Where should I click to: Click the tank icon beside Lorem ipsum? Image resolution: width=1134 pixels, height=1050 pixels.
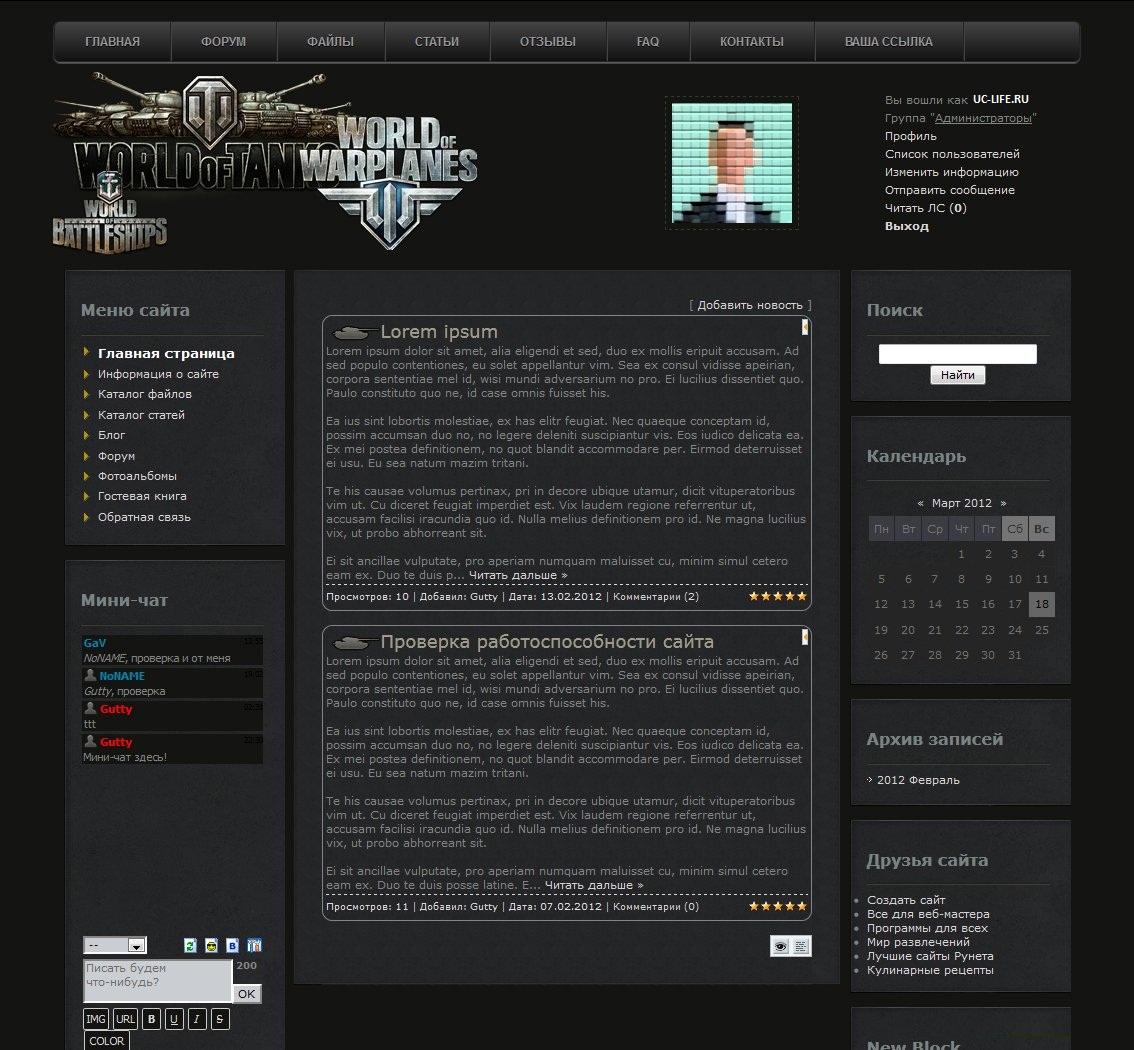tap(354, 332)
